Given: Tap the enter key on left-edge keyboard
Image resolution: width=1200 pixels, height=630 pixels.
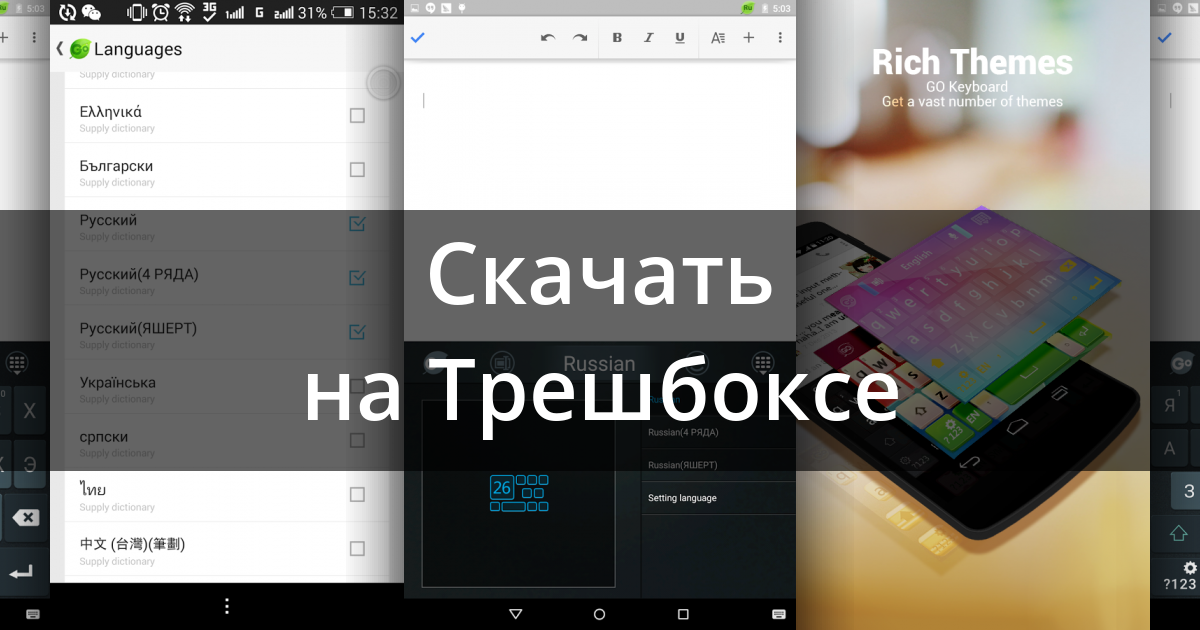Looking at the screenshot, I should coord(22,573).
